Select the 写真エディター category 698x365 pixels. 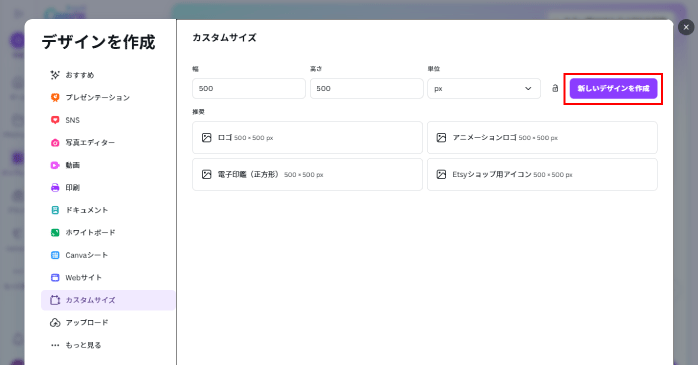pos(108,142)
